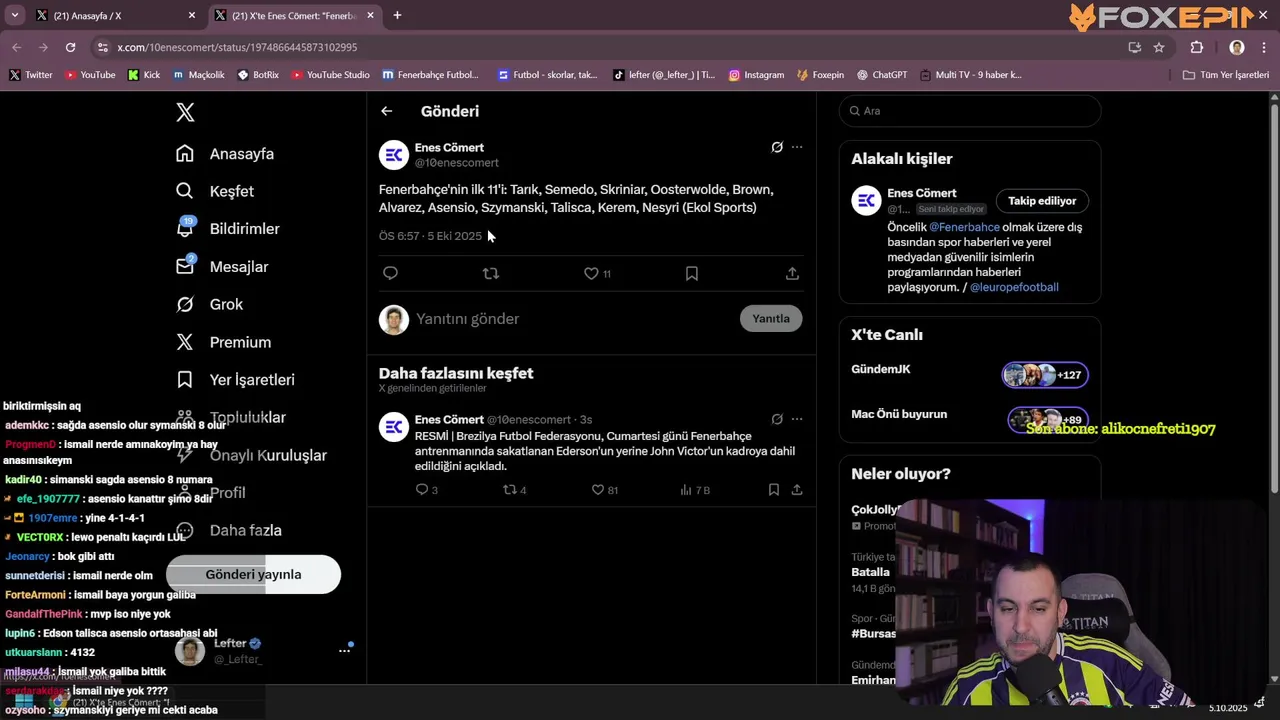Go back with the Gönderi arrow

tap(386, 111)
